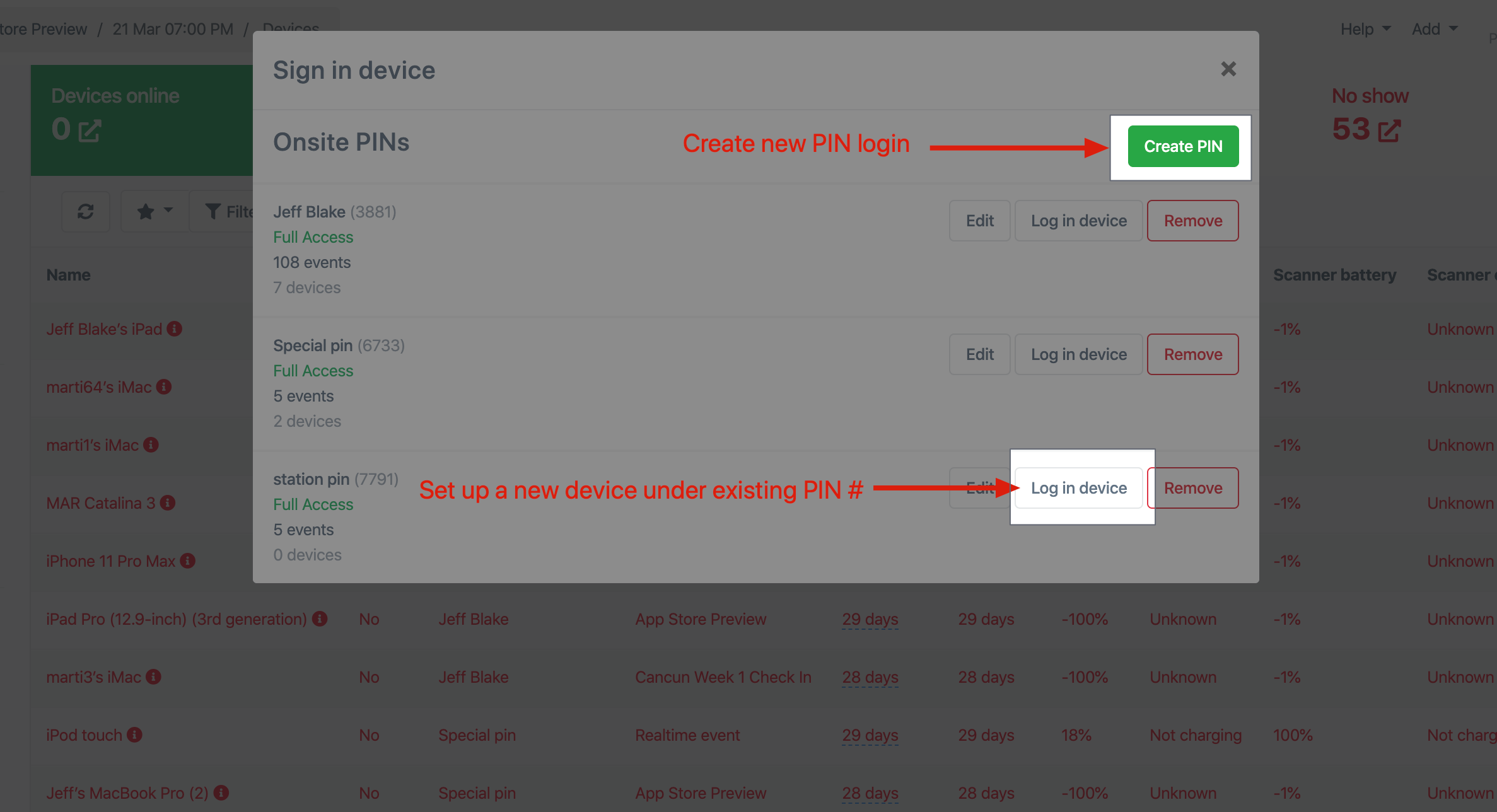The image size is (1497, 812).
Task: Click the refresh icon in device toolbar
Action: [x=86, y=211]
